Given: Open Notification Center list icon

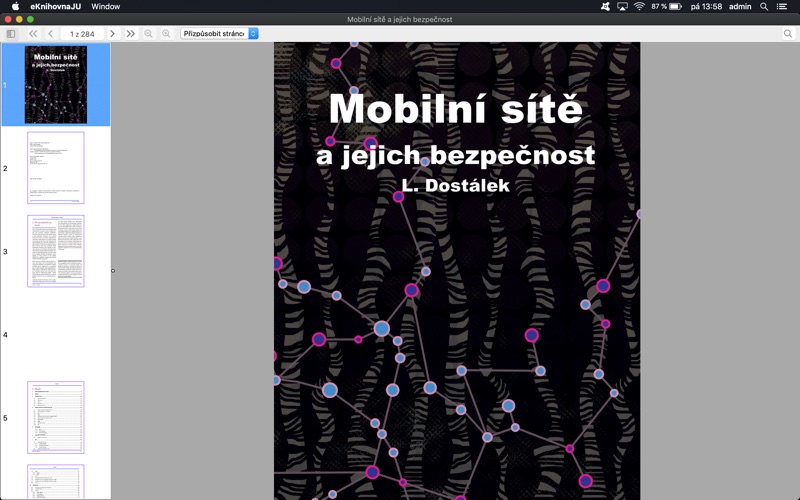Looking at the screenshot, I should (x=782, y=7).
